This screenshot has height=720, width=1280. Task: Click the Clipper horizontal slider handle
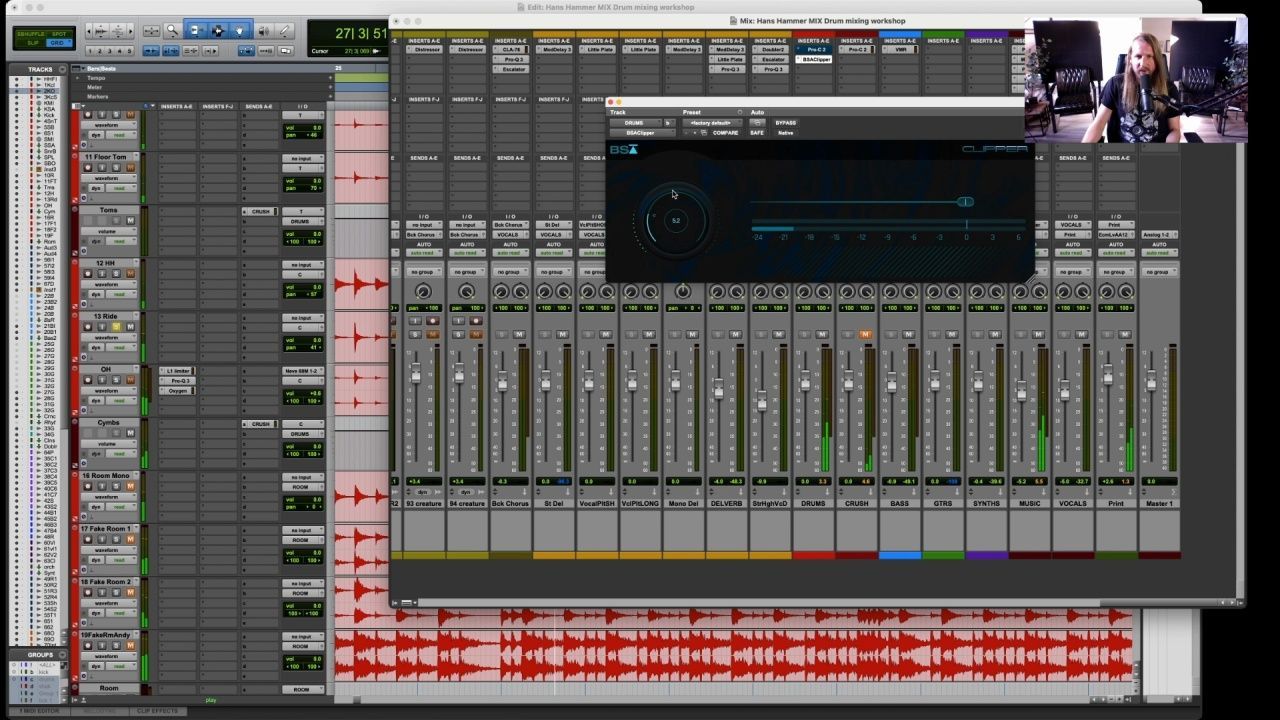(x=965, y=202)
